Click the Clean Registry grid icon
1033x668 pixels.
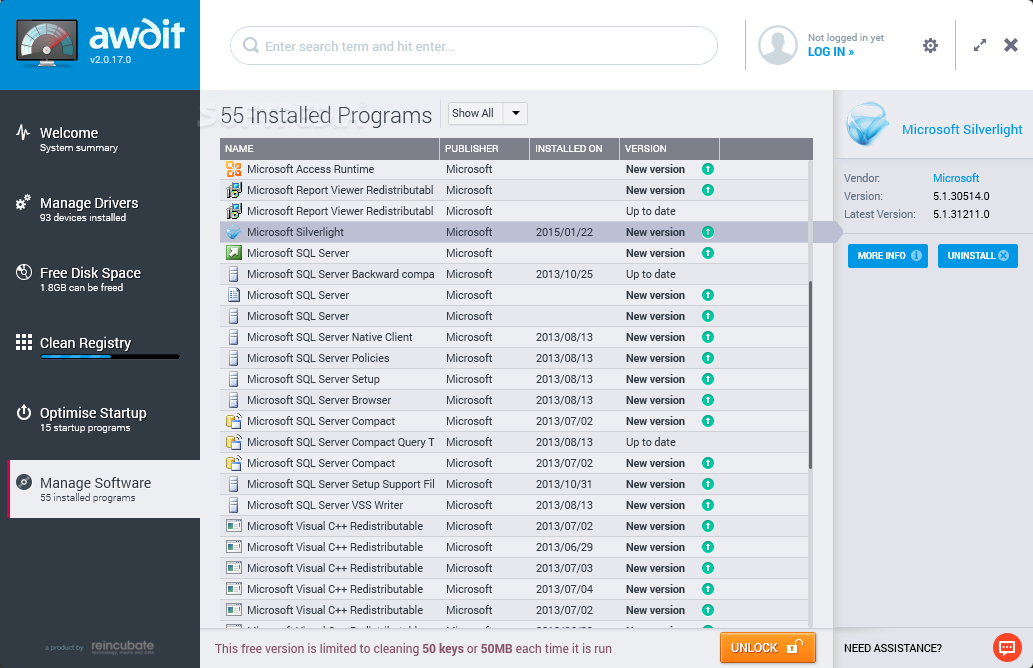[x=24, y=342]
